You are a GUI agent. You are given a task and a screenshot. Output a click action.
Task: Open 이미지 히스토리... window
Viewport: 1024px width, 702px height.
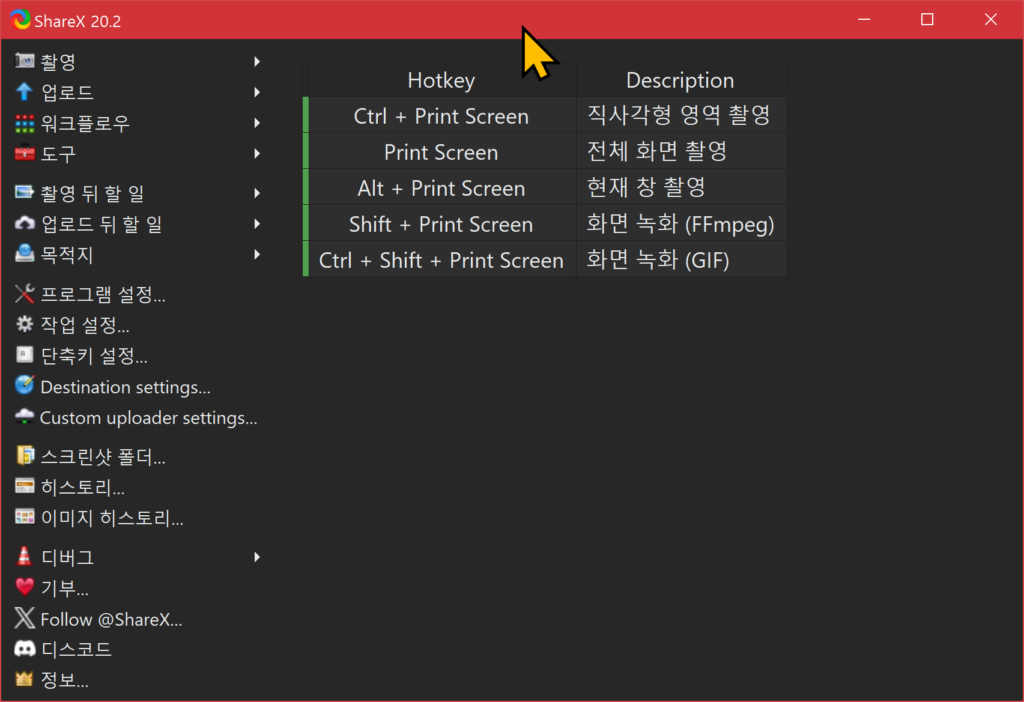click(137, 517)
